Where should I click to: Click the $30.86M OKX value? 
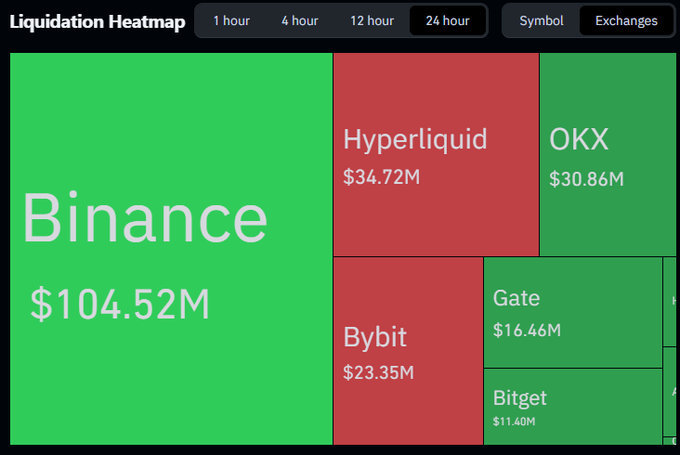586,179
